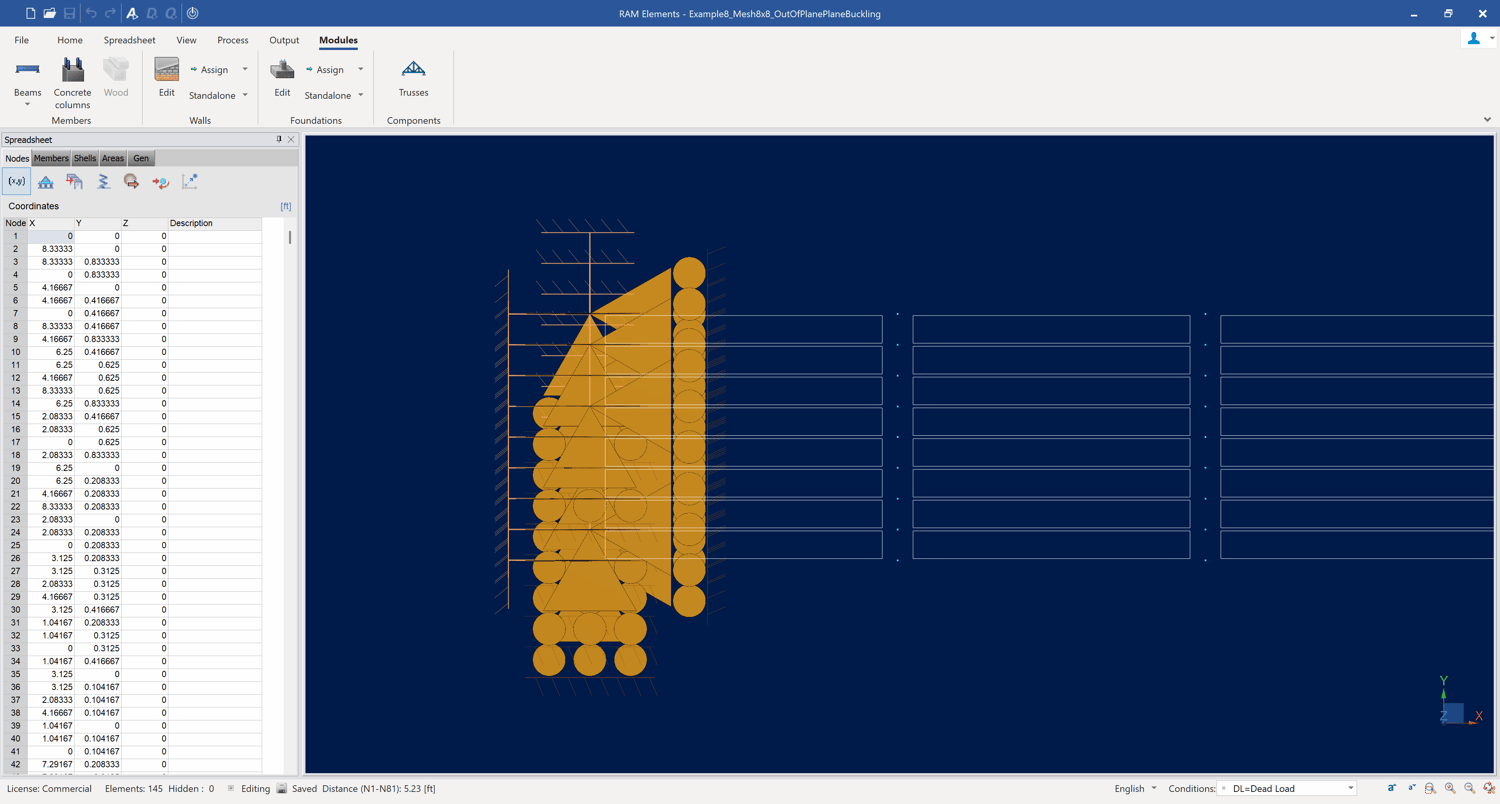
Task: Open the rotate-node icon sheet
Action: point(160,181)
